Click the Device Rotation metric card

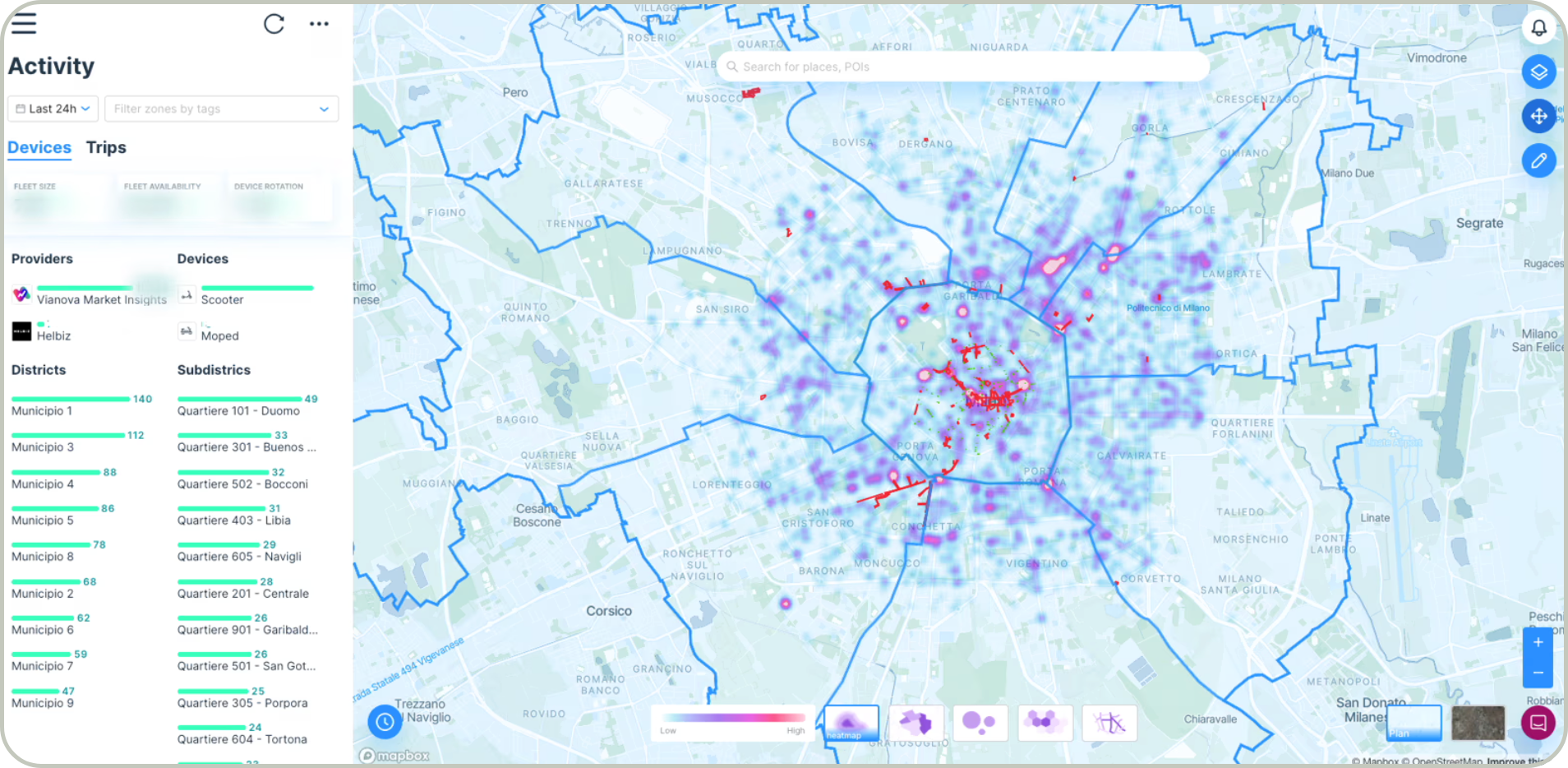(279, 198)
